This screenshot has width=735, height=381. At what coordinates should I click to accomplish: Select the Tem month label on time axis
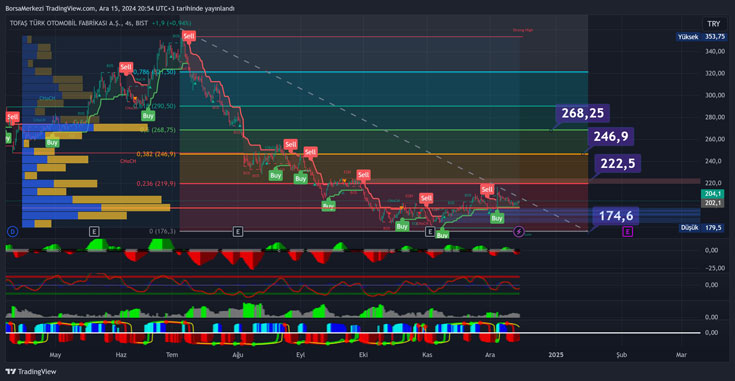172,355
